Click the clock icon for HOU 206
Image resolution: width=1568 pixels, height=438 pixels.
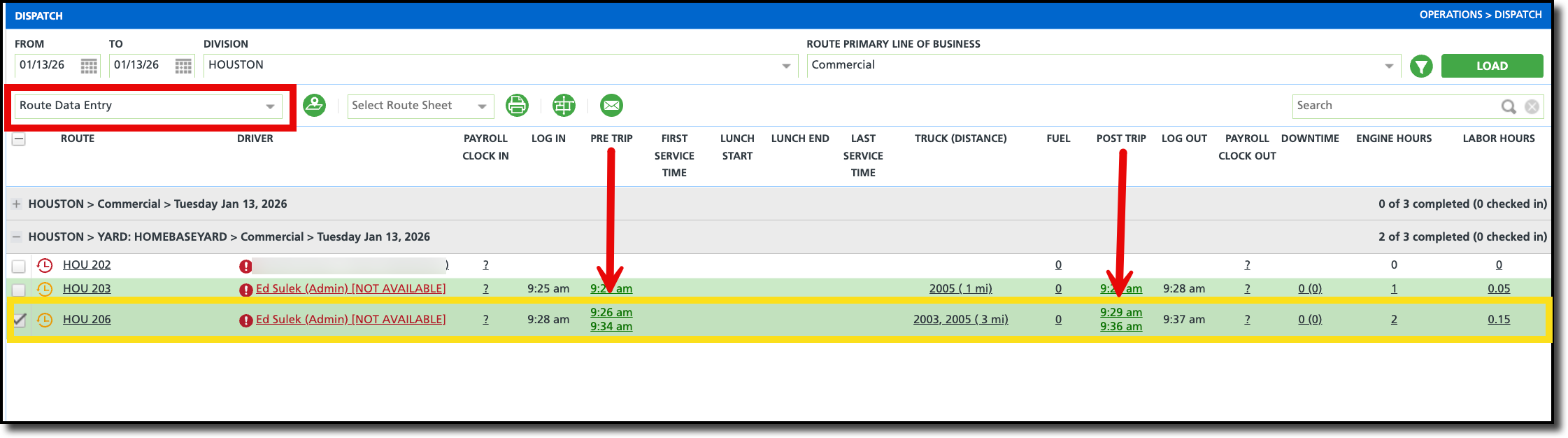[45, 320]
